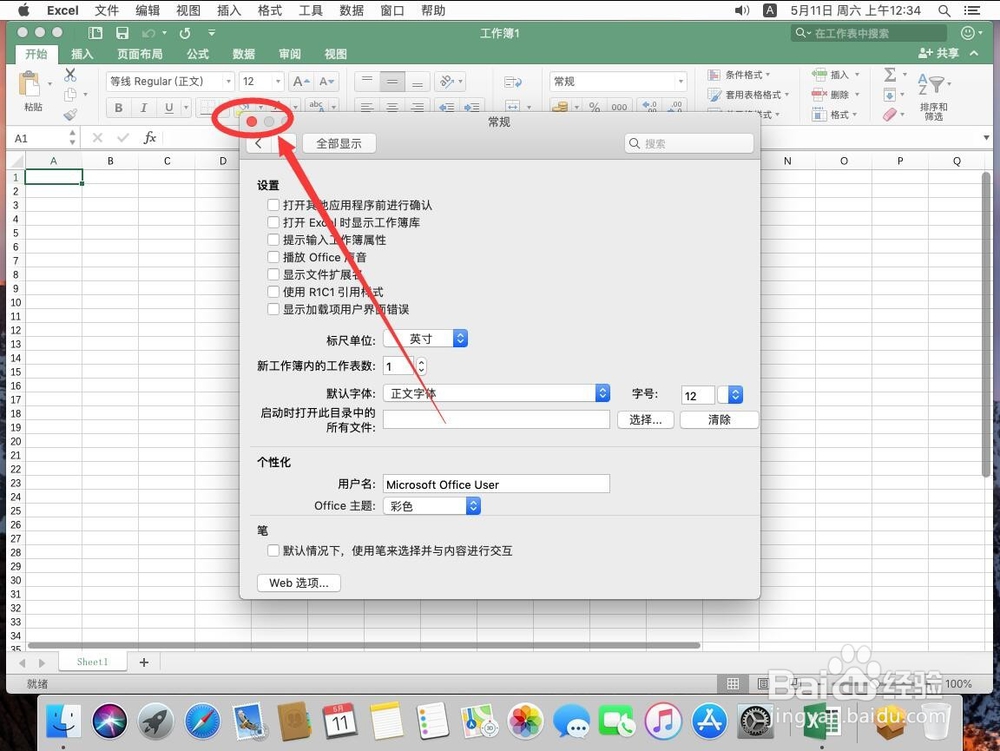Viewport: 1000px width, 751px height.
Task: Increase font size with larger A icon
Action: click(300, 82)
